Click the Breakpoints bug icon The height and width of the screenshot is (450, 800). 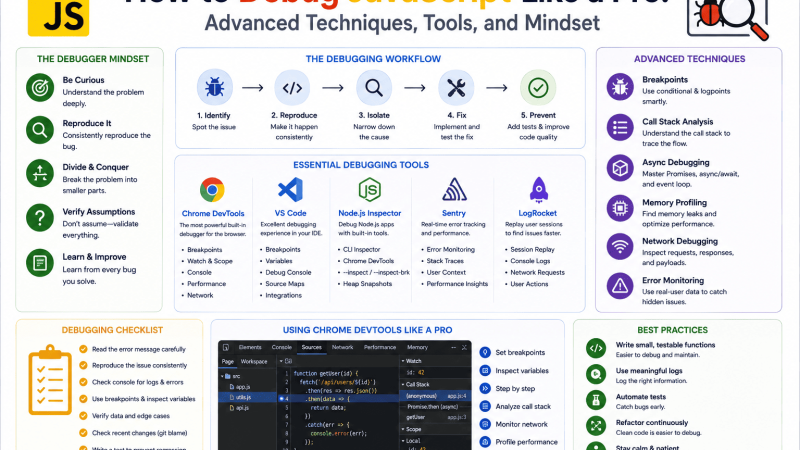pyautogui.click(x=620, y=87)
